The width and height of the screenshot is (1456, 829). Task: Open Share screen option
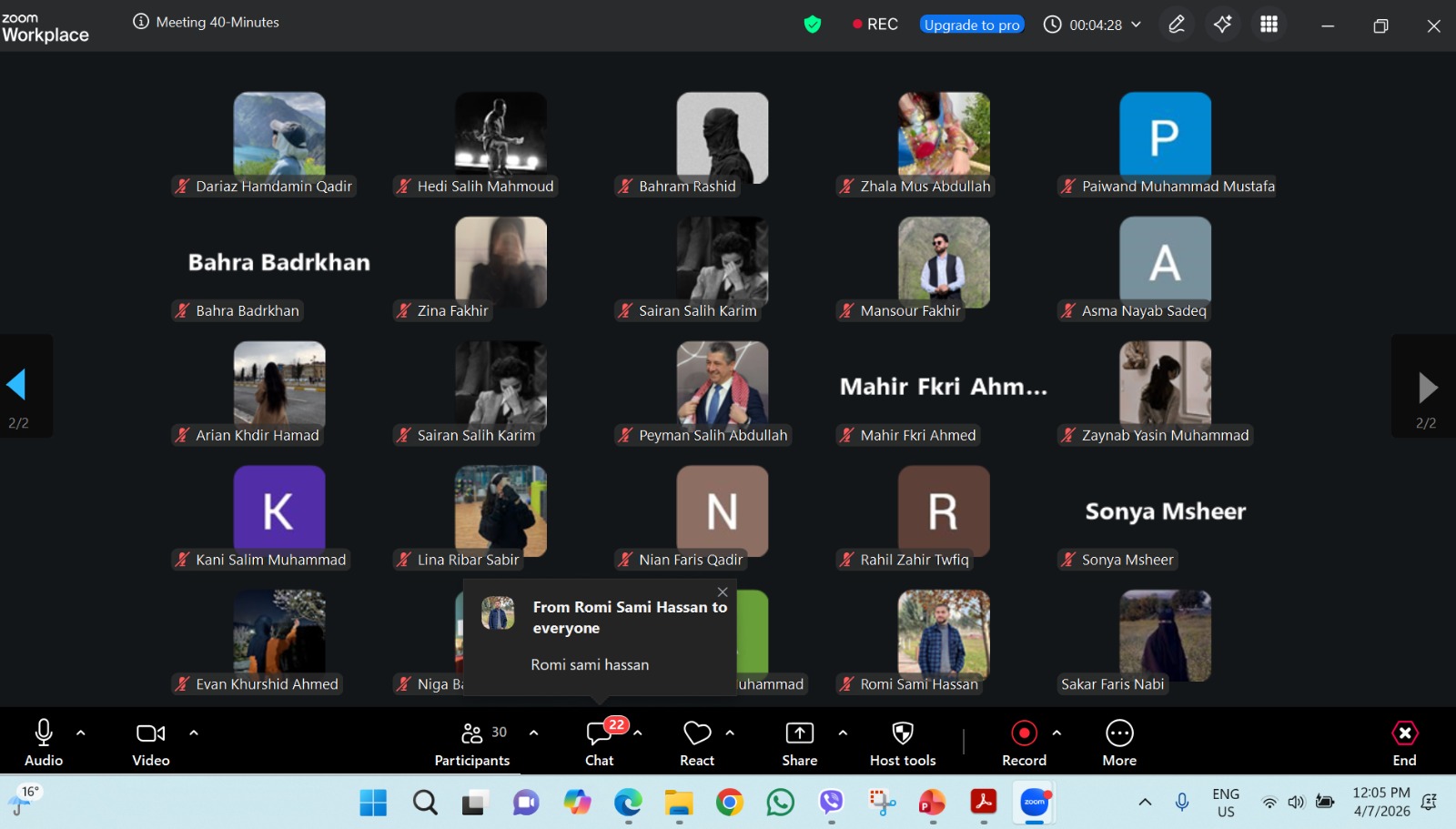pos(799,733)
